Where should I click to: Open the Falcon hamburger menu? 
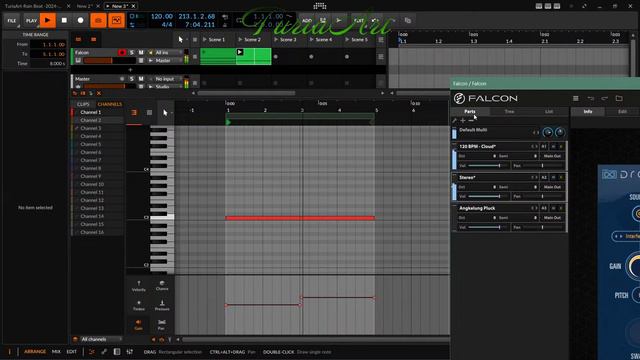[x=576, y=98]
